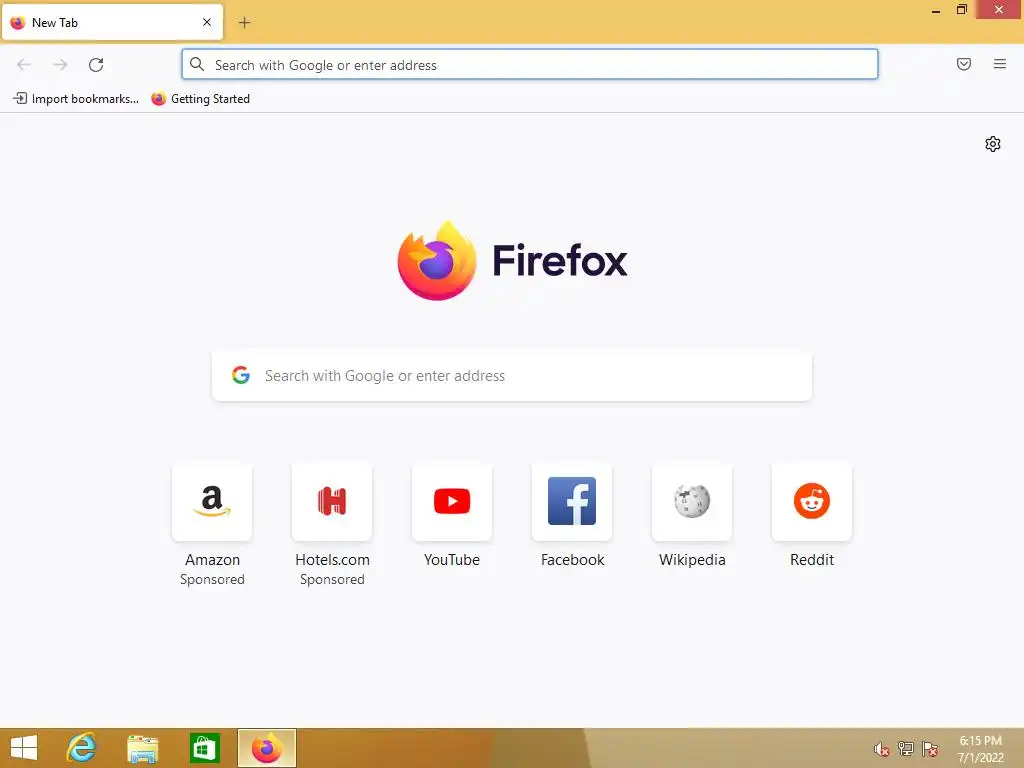This screenshot has width=1024, height=768.
Task: Open the Facebook shortcut tile
Action: pyautogui.click(x=572, y=502)
